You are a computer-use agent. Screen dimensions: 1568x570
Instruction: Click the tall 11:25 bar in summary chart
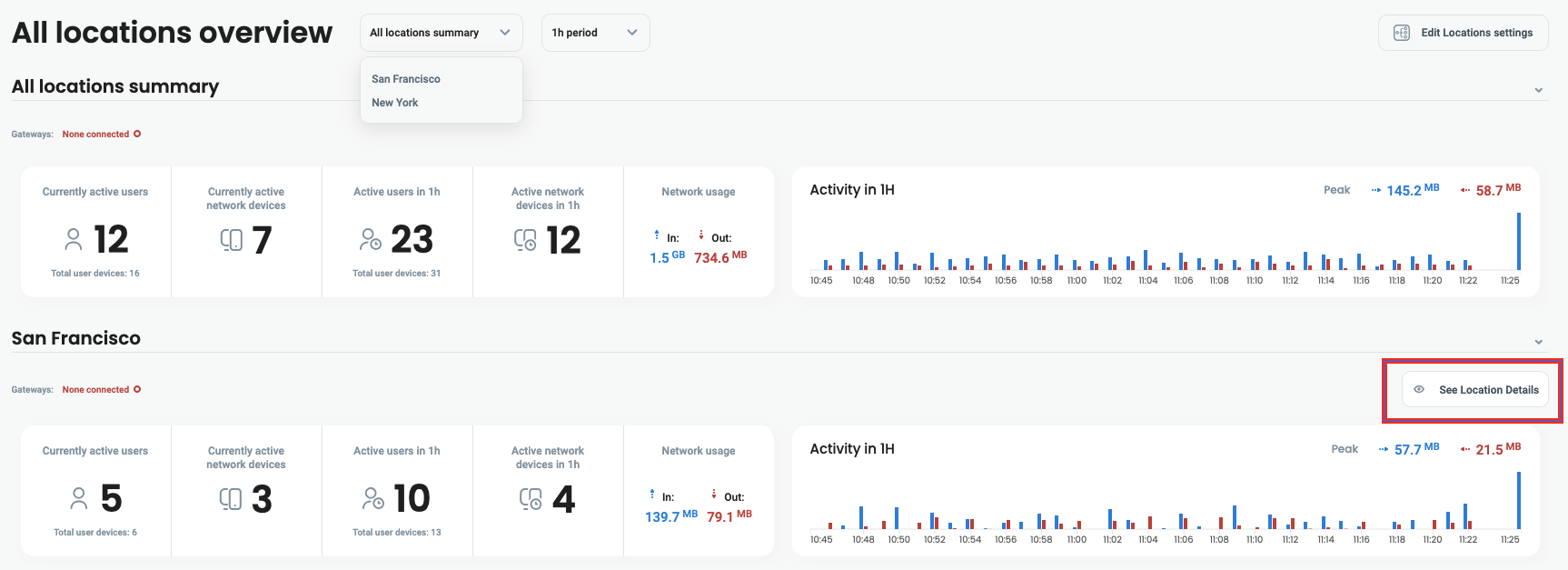(1518, 241)
